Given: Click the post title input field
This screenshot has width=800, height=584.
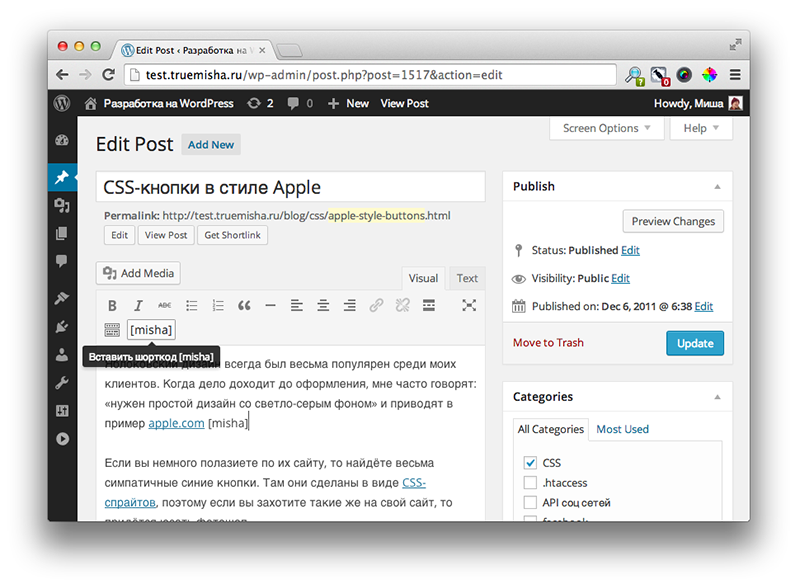Looking at the screenshot, I should (290, 187).
